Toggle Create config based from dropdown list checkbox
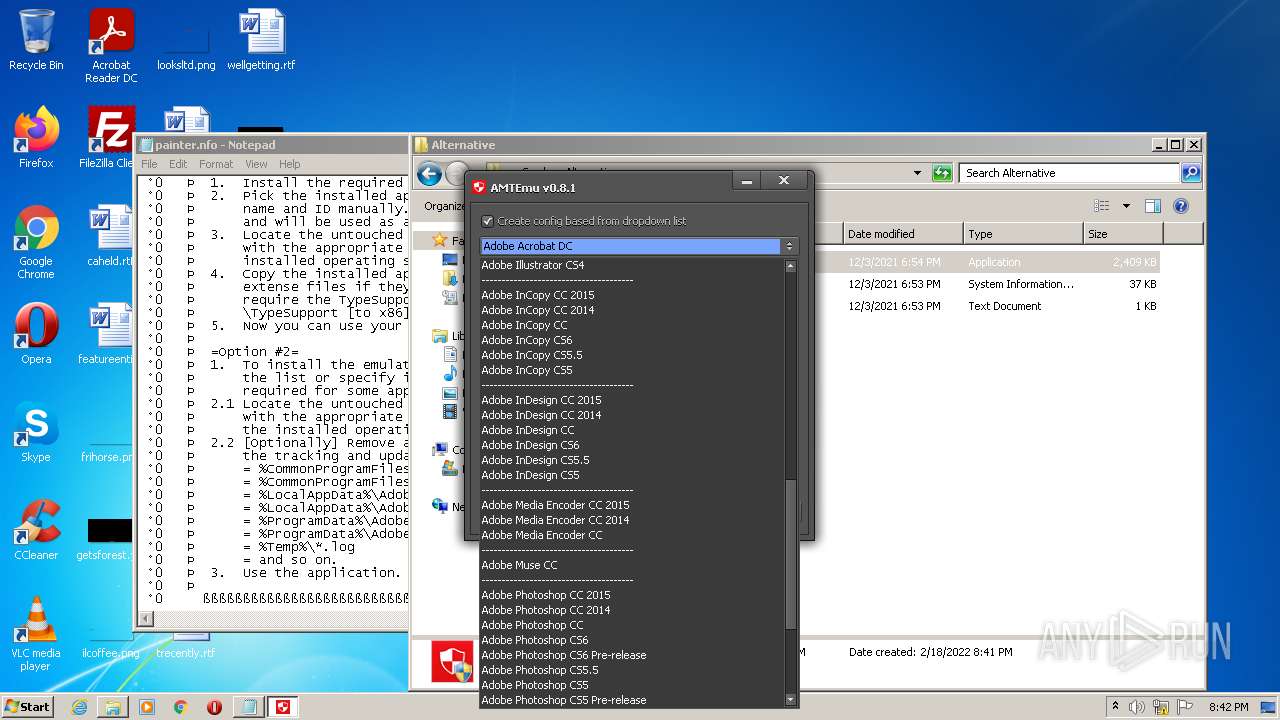This screenshot has width=1280, height=720. 488,221
